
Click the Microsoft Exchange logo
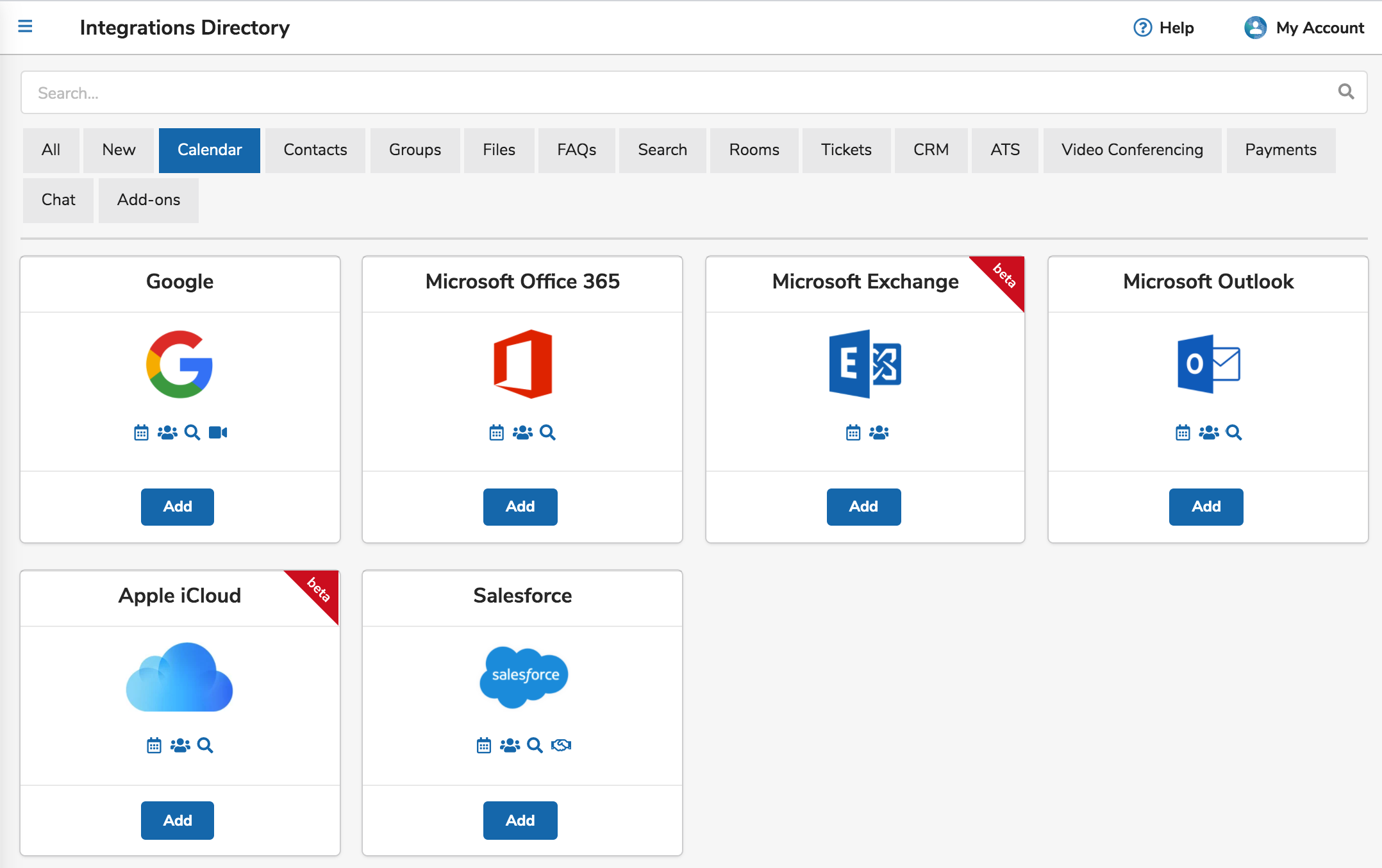(x=865, y=363)
